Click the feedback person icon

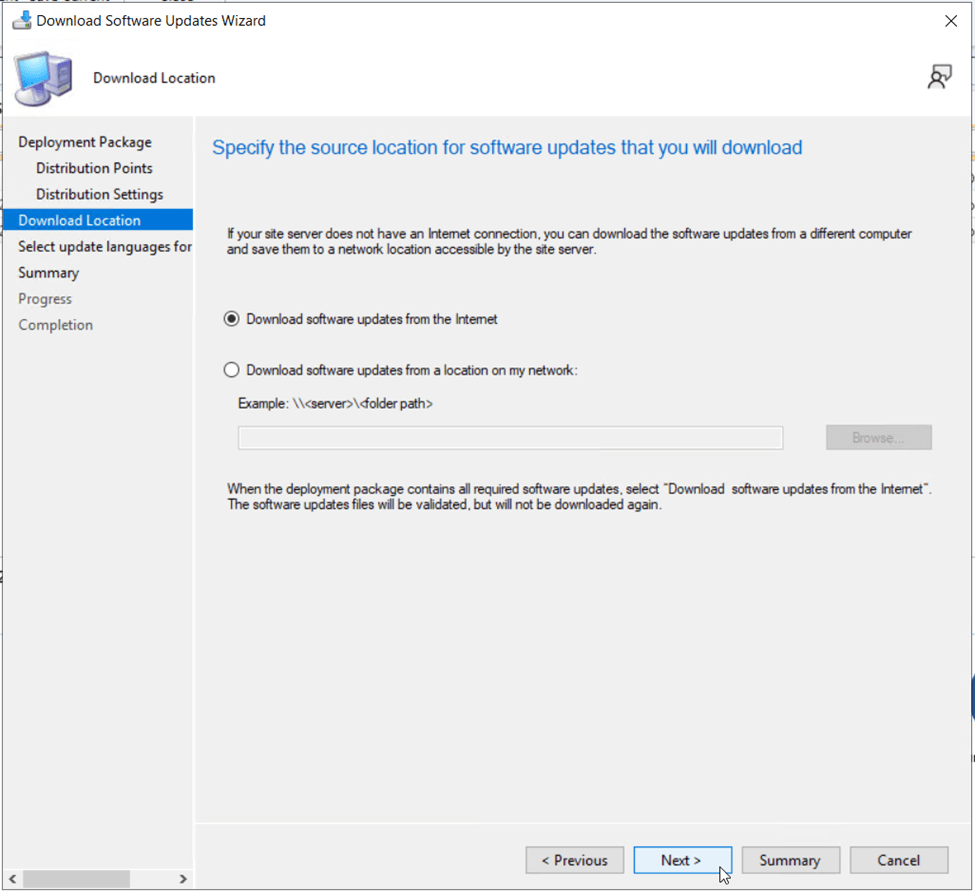939,77
